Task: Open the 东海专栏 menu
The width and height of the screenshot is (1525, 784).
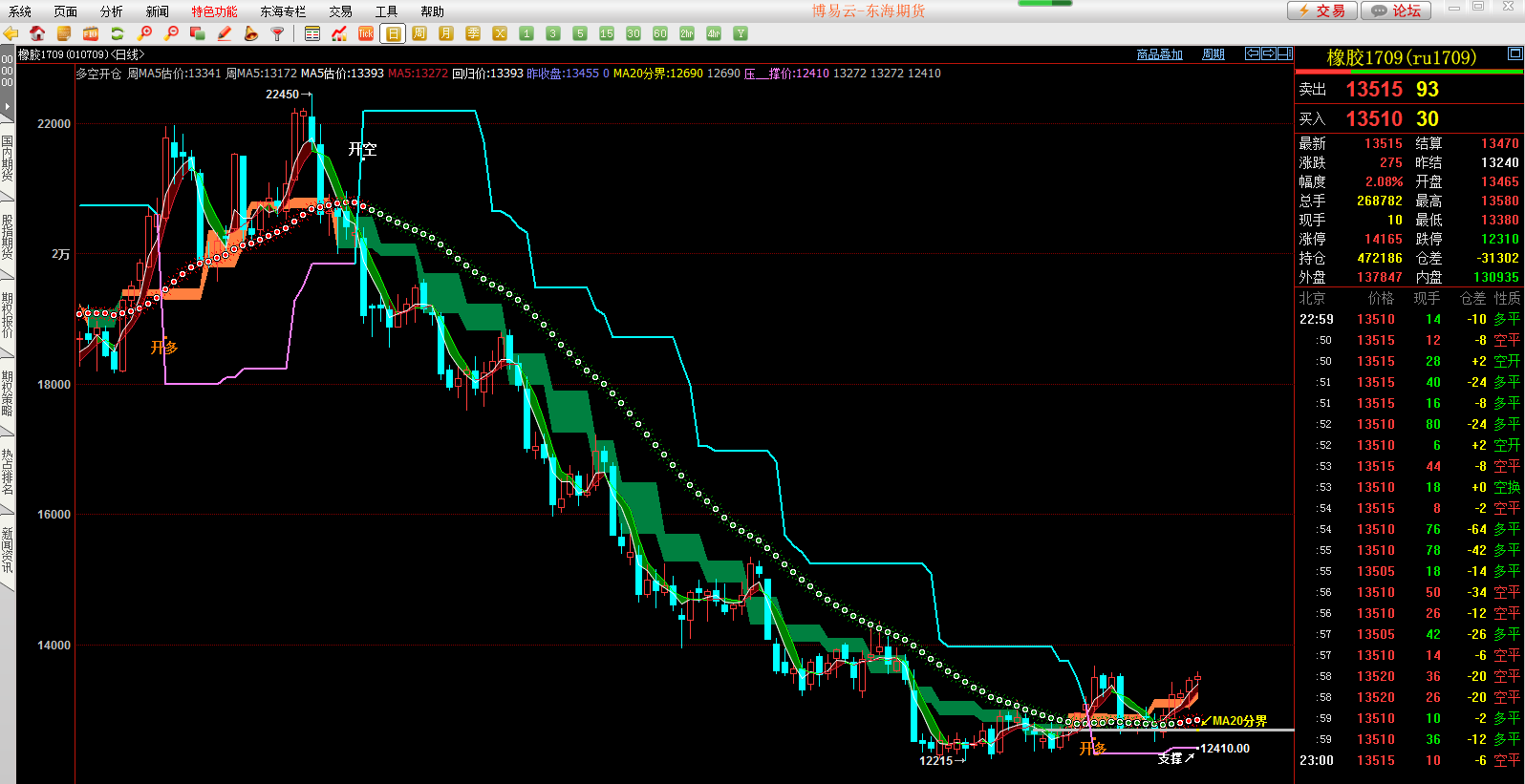Action: click(x=283, y=11)
